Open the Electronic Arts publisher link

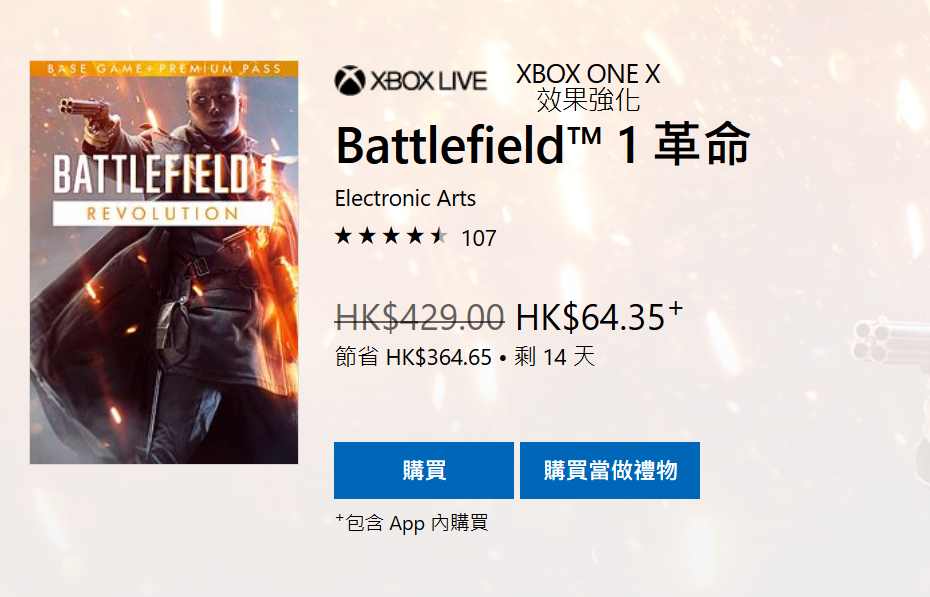405,197
